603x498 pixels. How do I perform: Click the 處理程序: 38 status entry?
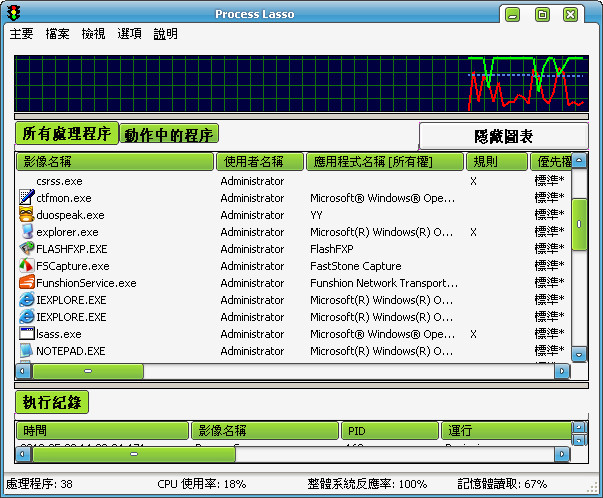coord(39,483)
